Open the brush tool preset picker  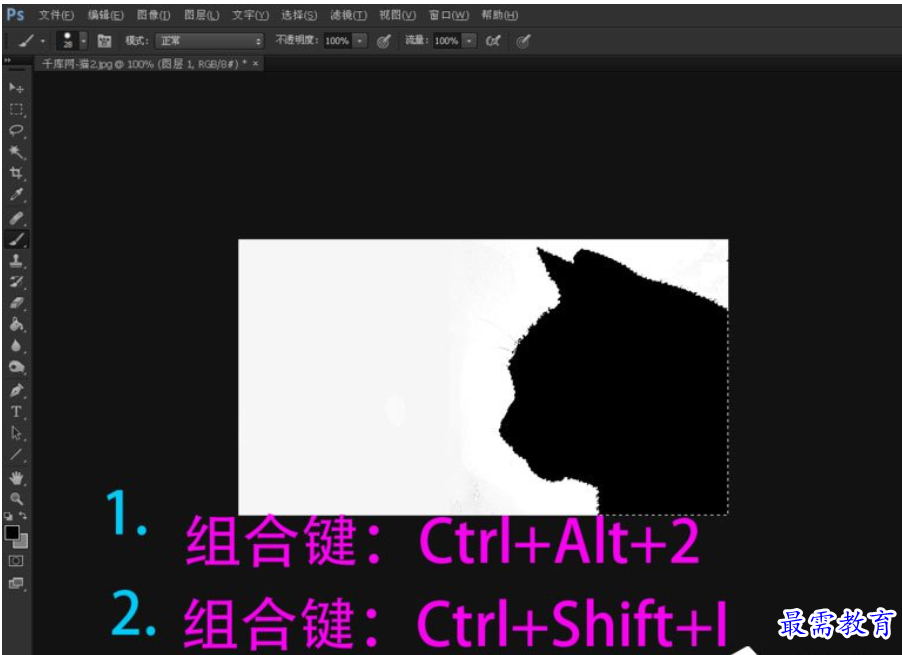tap(32, 41)
